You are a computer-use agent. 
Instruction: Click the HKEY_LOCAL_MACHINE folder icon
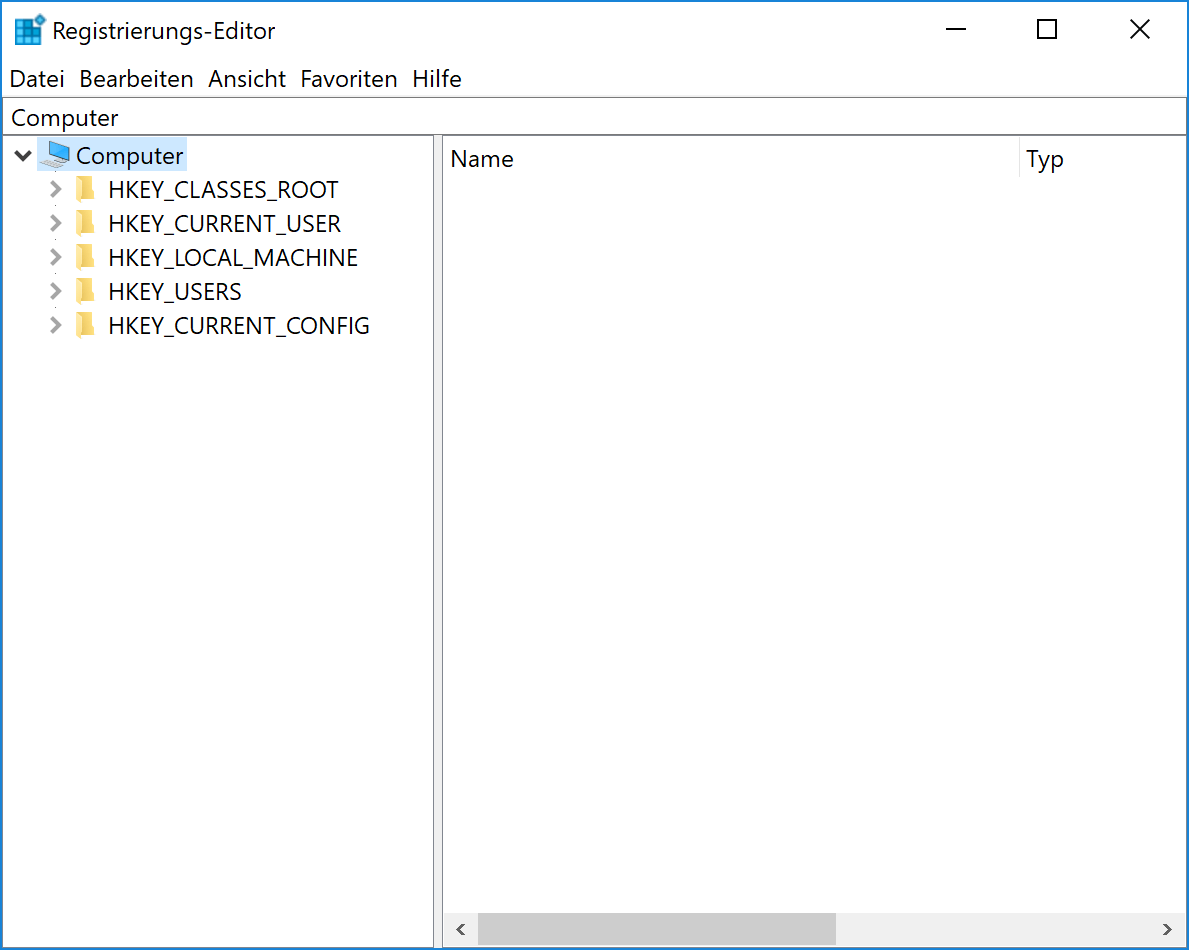click(x=86, y=258)
